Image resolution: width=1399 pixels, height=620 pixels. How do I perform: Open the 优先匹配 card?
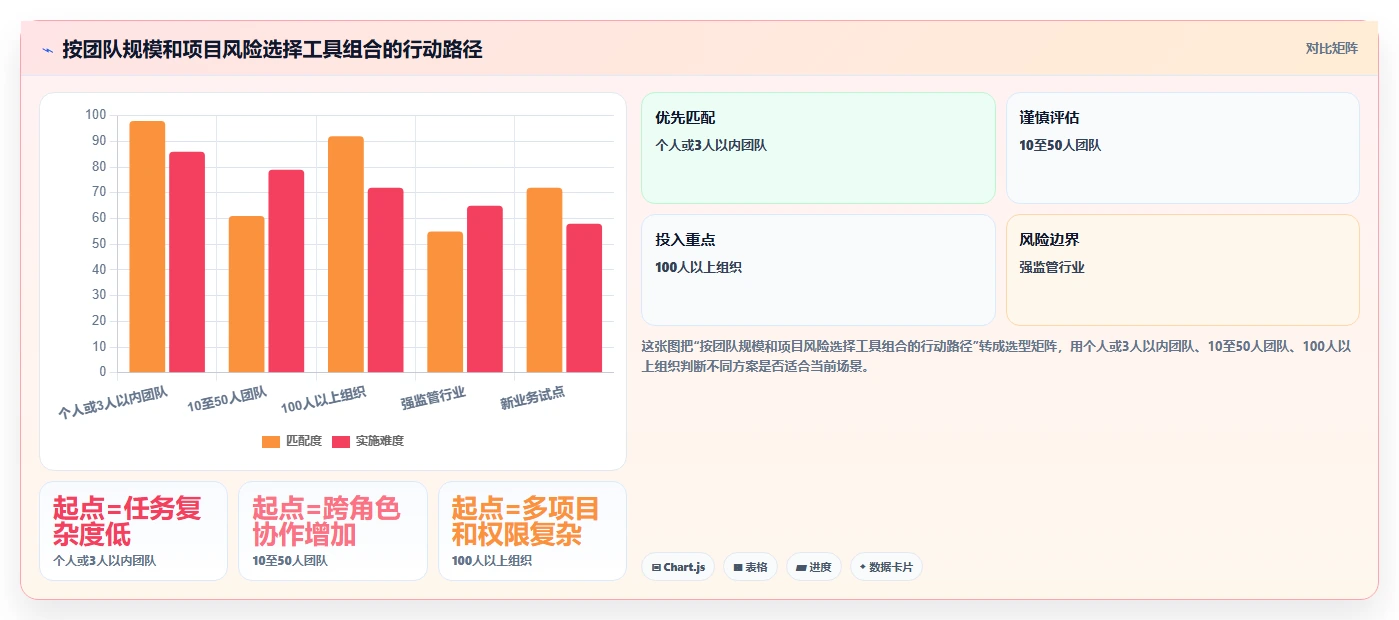click(x=818, y=148)
